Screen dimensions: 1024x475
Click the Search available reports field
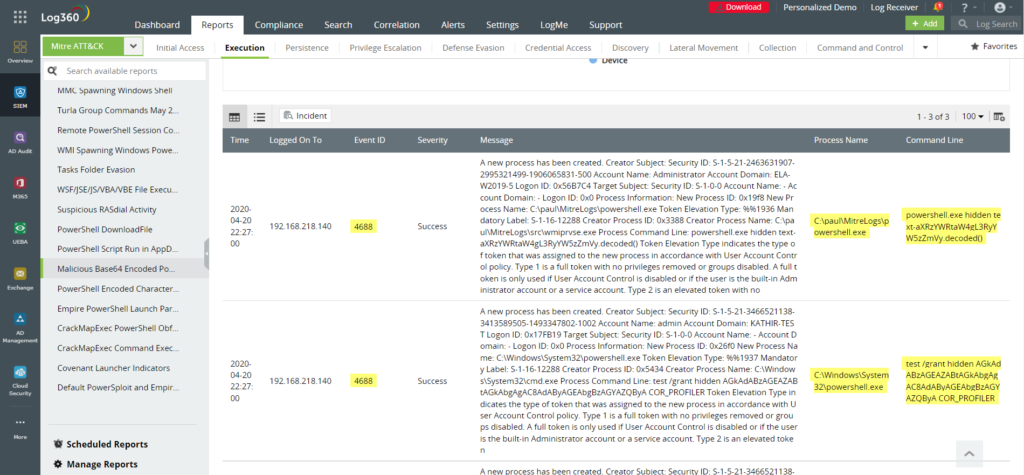click(128, 71)
